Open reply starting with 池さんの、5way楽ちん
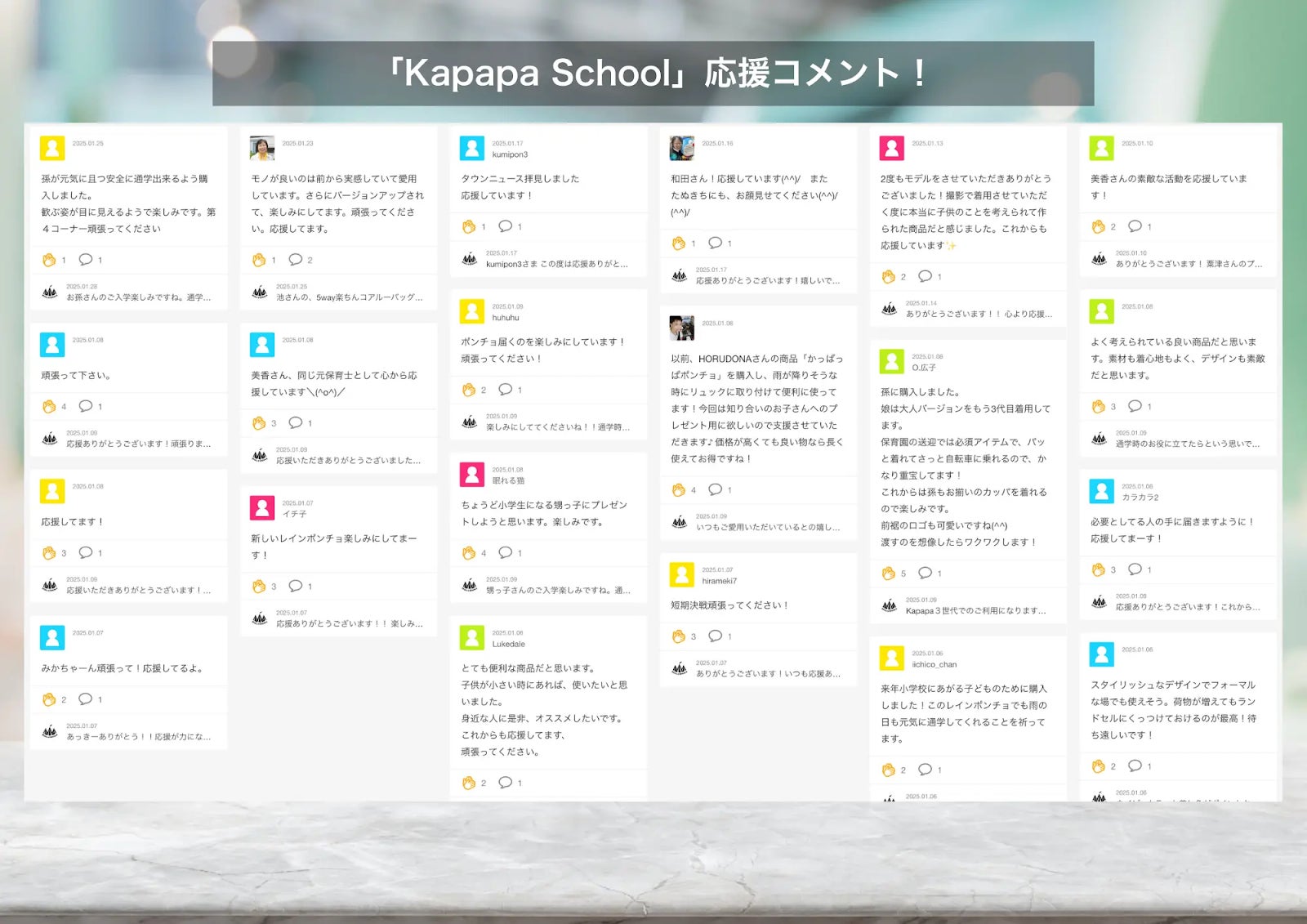The image size is (1307, 924). 349,297
